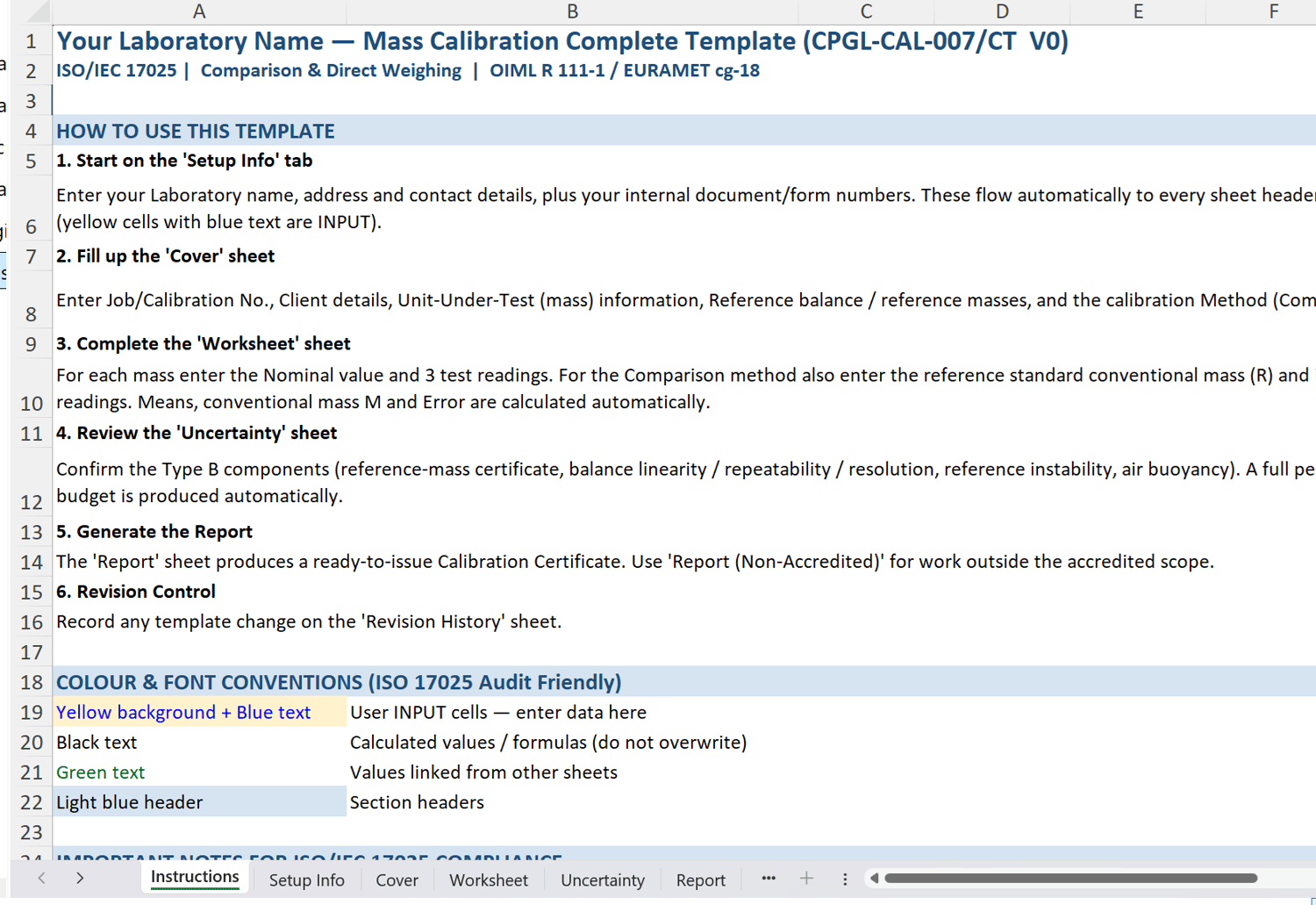Image resolution: width=1316 pixels, height=905 pixels.
Task: Select row 1 header
Action: click(32, 41)
